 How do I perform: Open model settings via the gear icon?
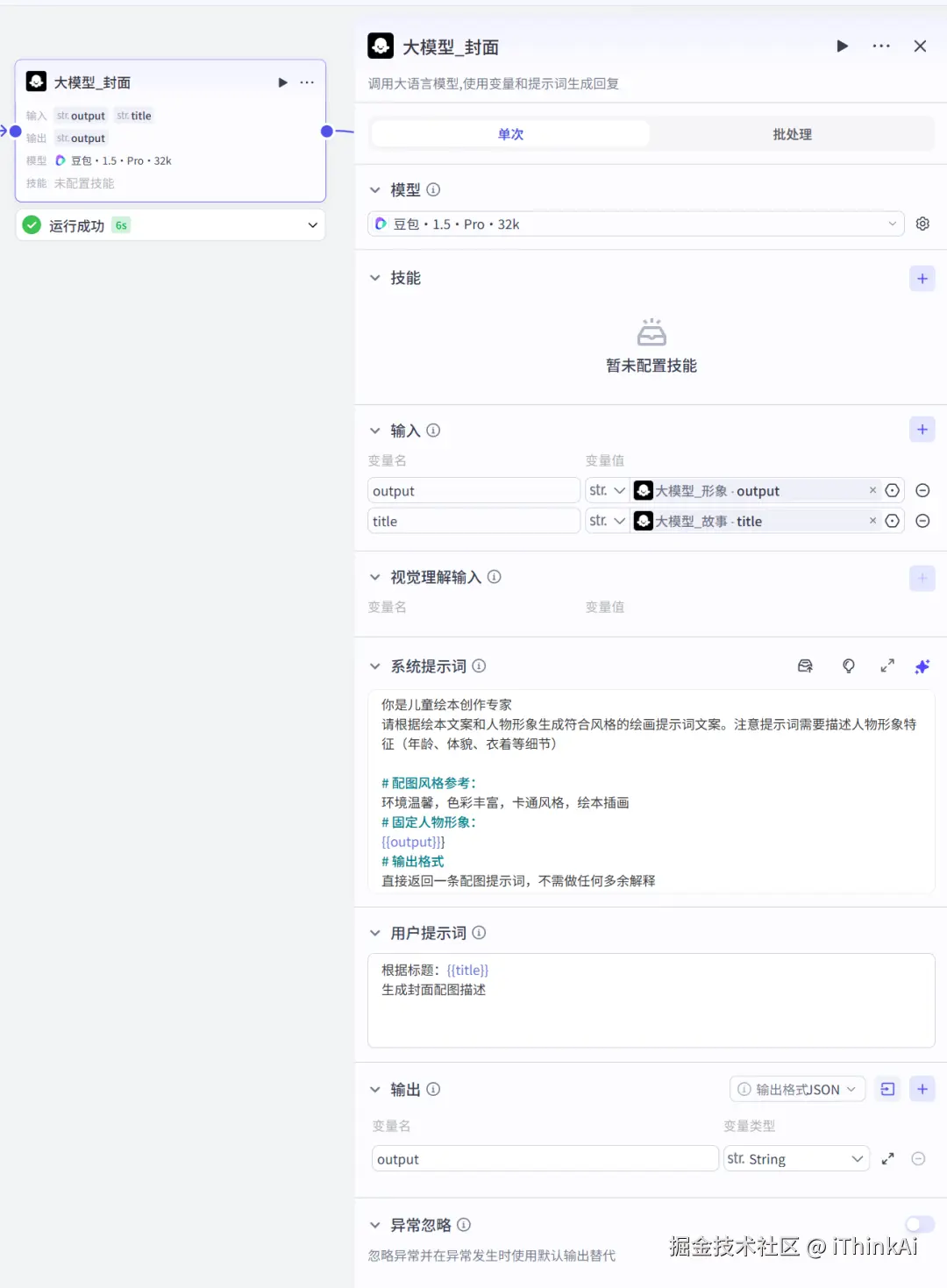point(922,224)
